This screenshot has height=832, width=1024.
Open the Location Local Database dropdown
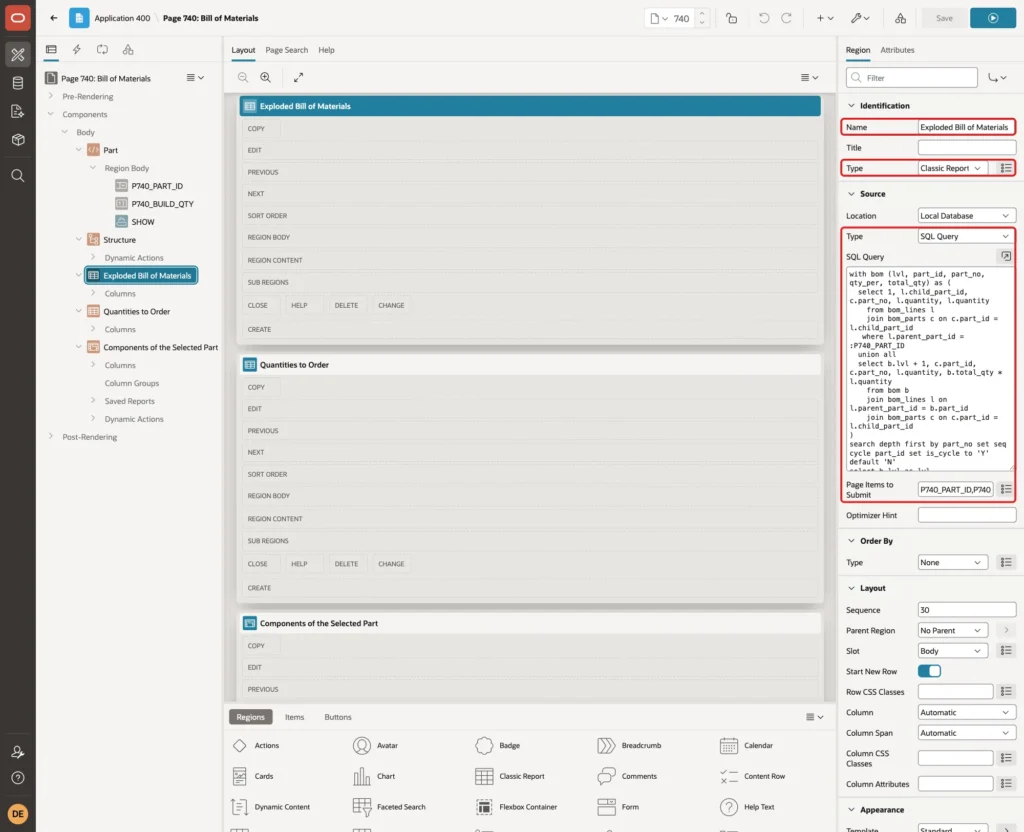pos(967,216)
